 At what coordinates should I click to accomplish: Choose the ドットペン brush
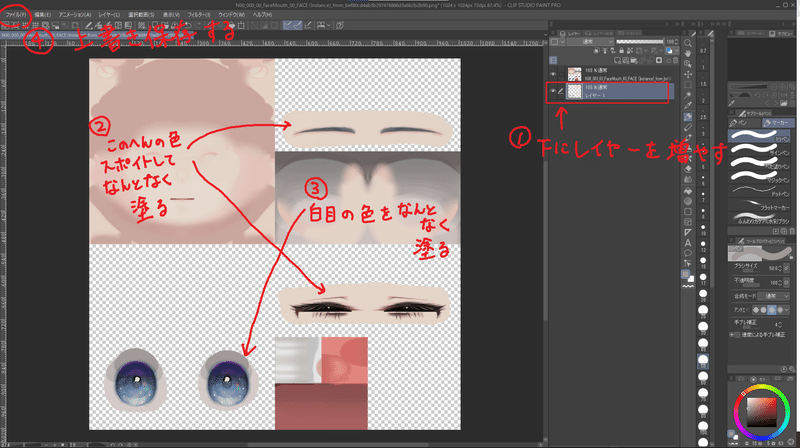[759, 190]
